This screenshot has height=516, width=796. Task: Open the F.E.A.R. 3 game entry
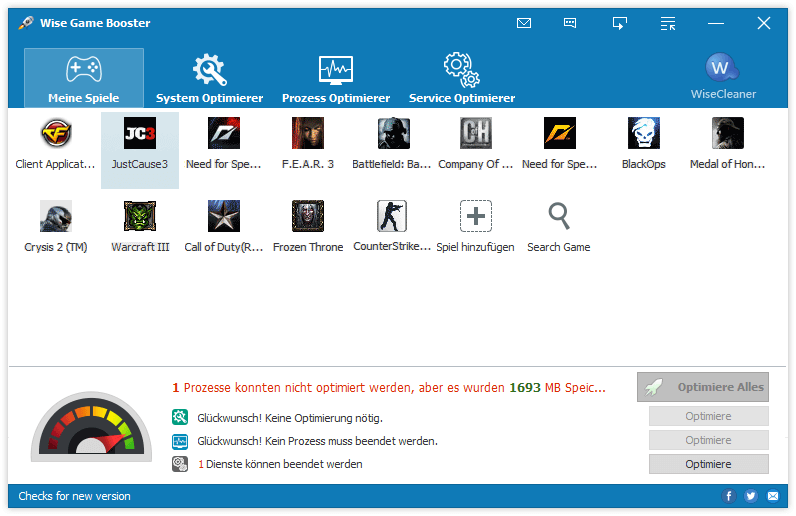pyautogui.click(x=308, y=133)
